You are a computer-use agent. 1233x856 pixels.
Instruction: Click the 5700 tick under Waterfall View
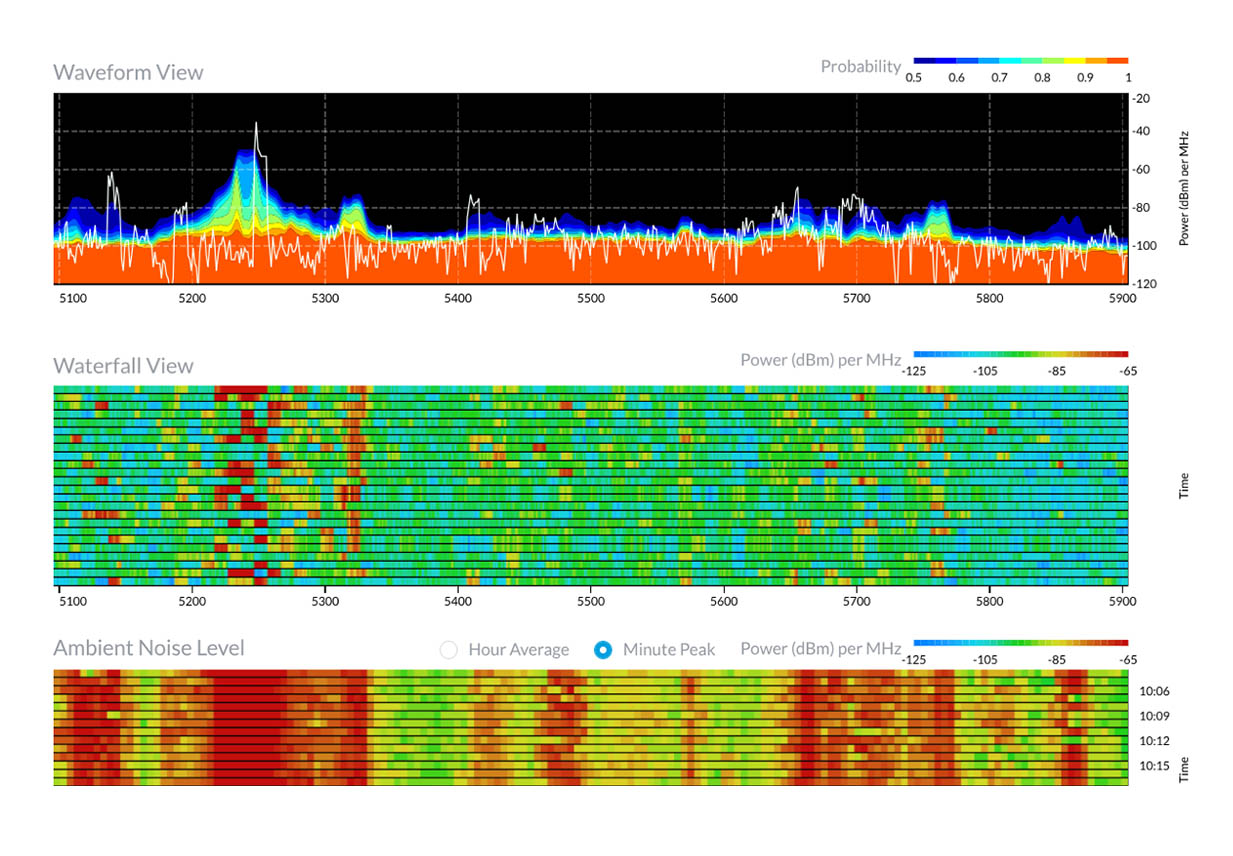857,602
